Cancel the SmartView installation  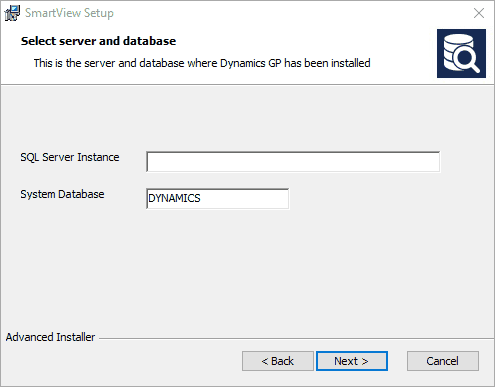pos(443,361)
